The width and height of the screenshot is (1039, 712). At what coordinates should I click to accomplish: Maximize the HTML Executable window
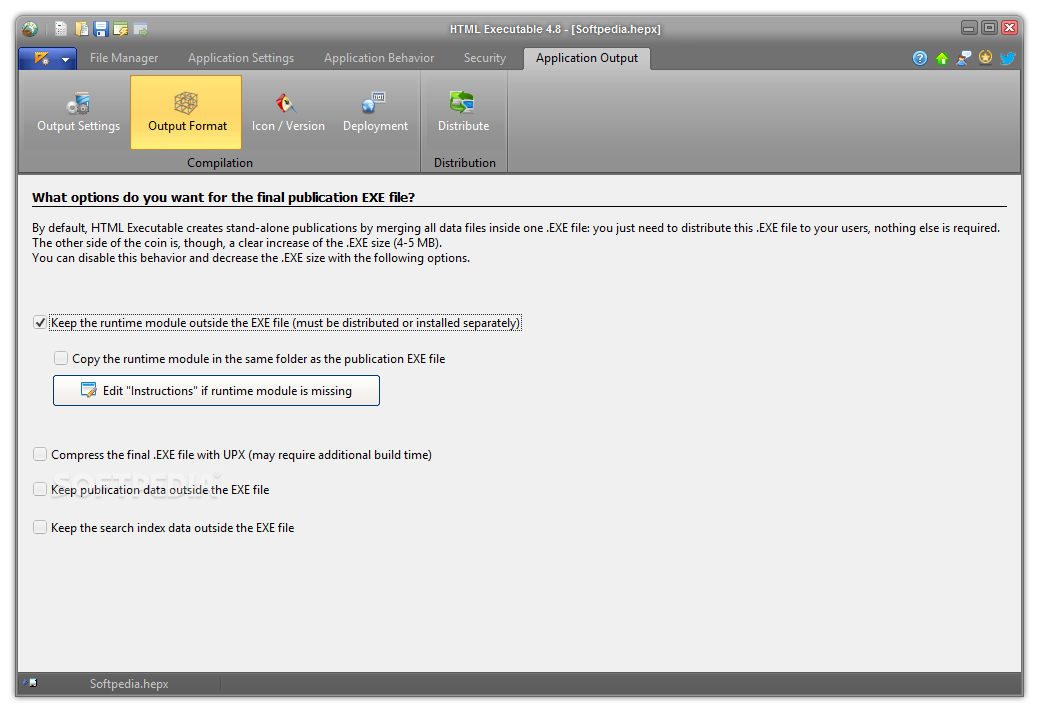tap(989, 28)
